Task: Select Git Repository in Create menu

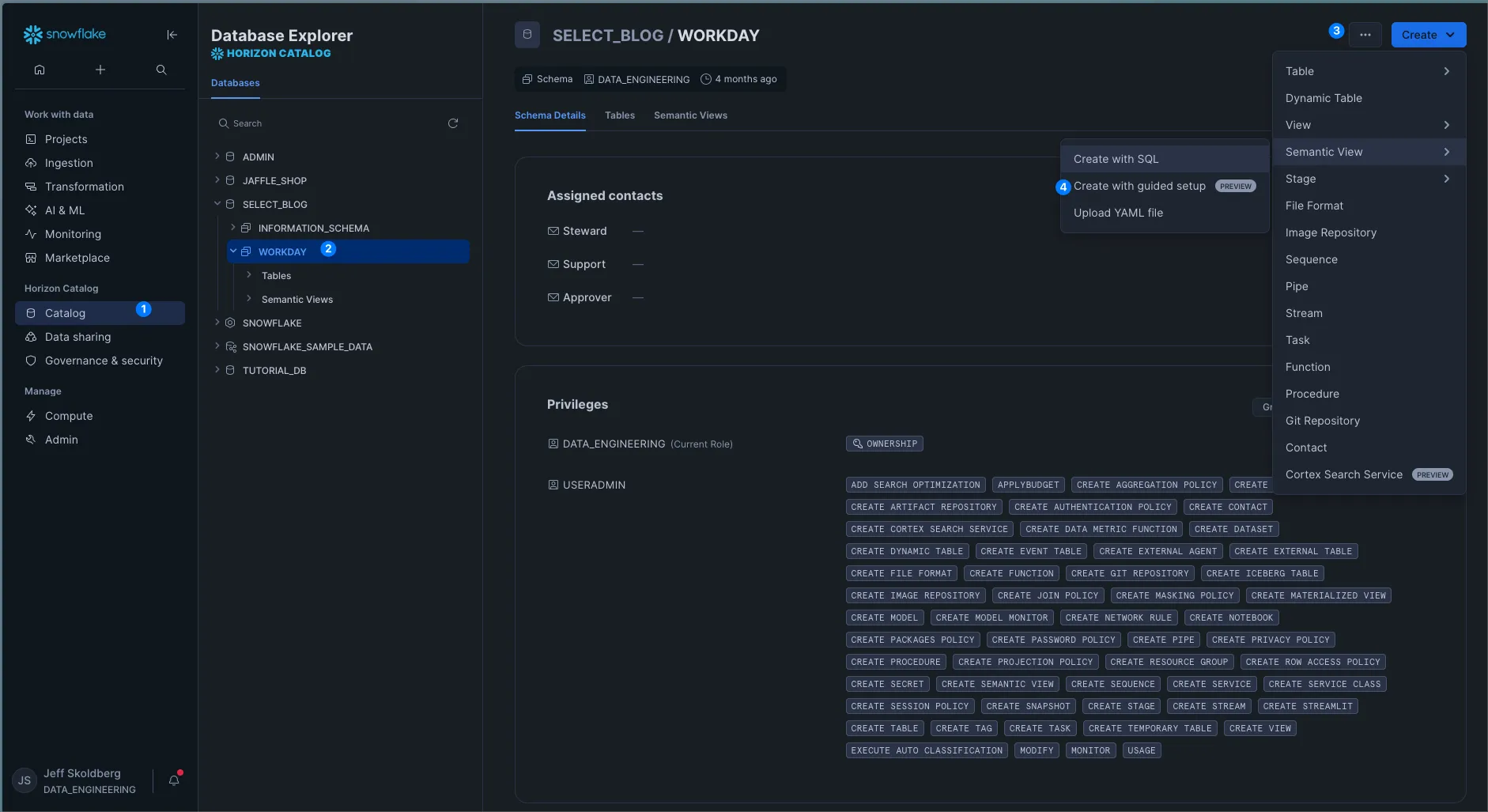Action: coord(1369,421)
